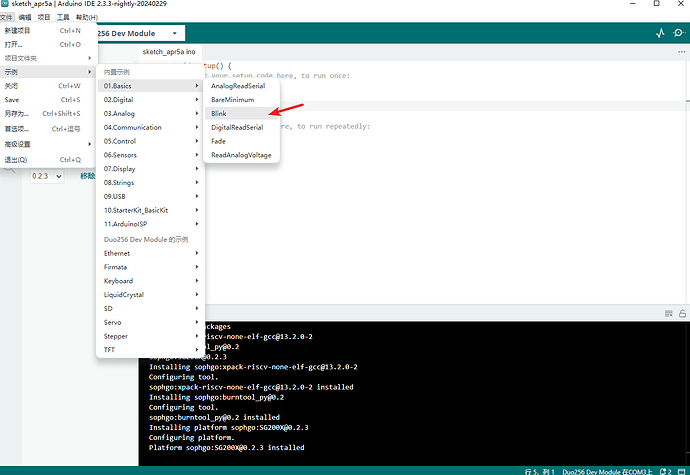This screenshot has width=690, height=475.
Task: Open the 编辑 menu
Action: [25, 17]
